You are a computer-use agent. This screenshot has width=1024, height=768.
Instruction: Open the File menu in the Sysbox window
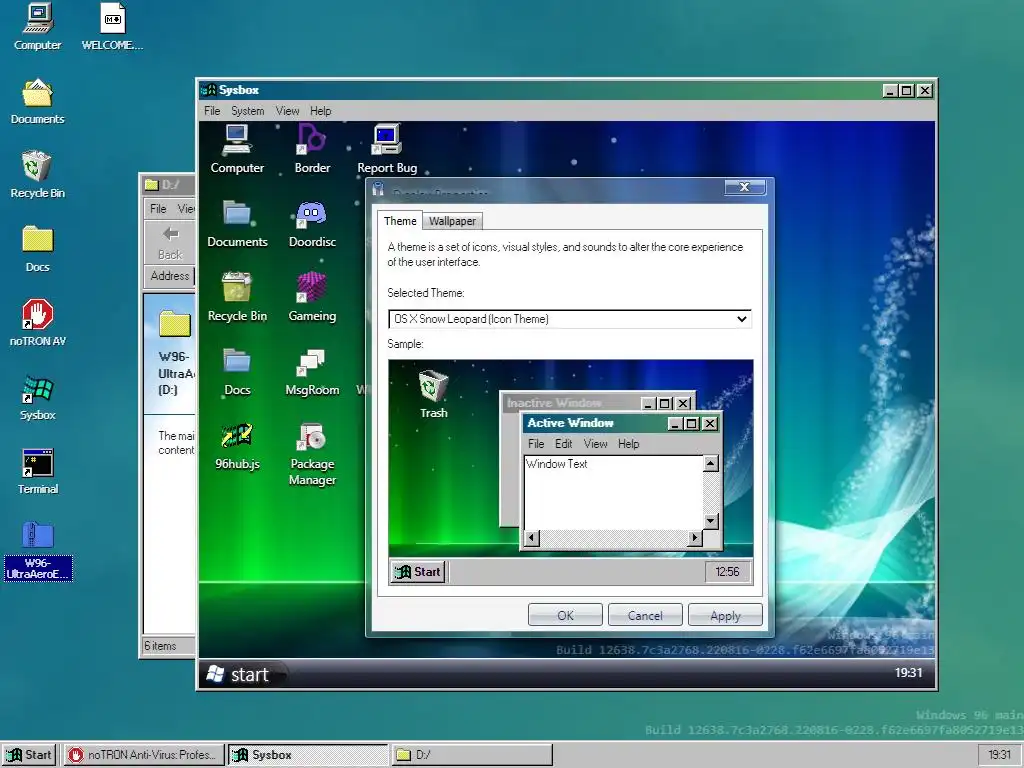pyautogui.click(x=212, y=111)
